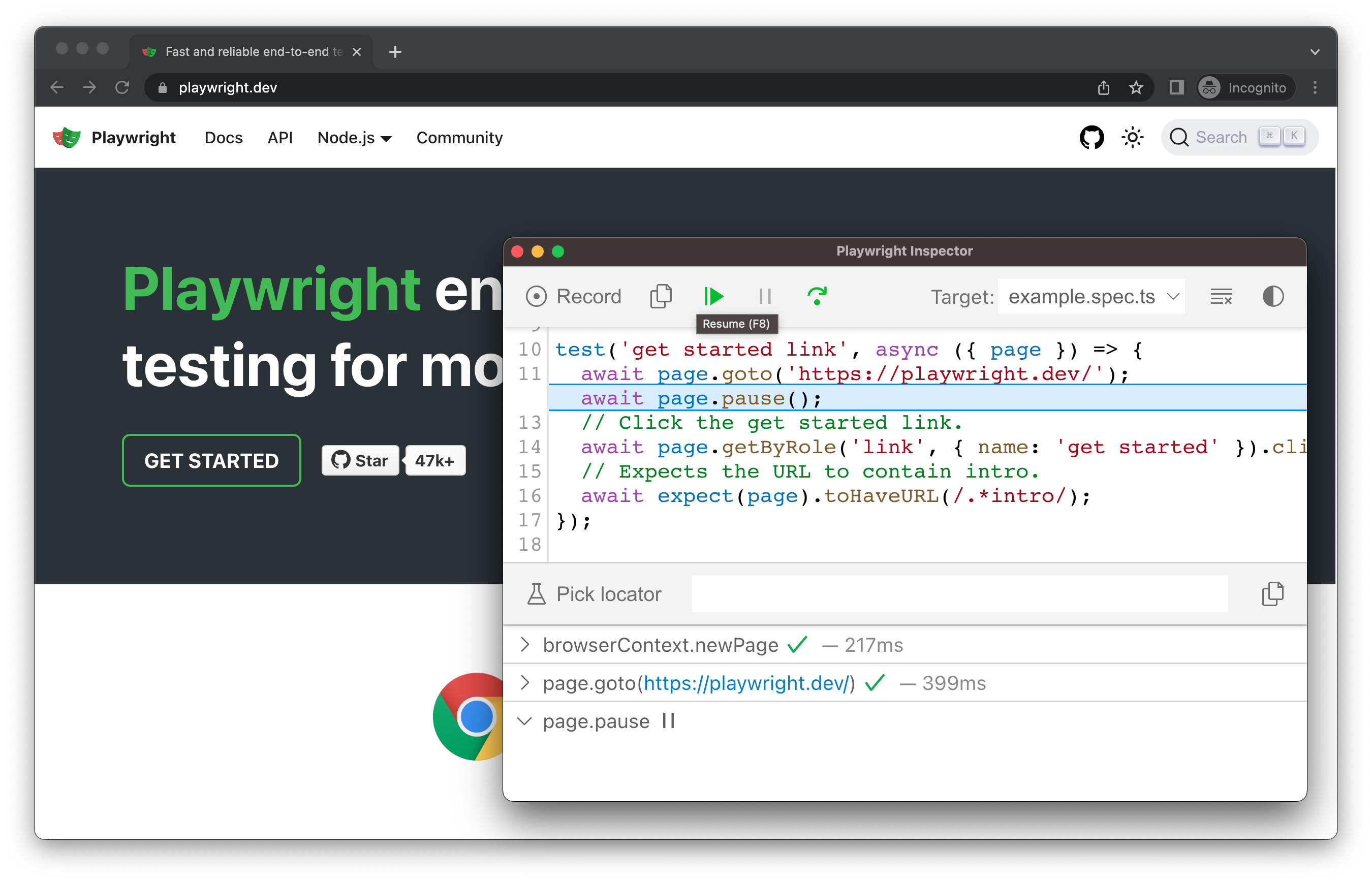1372x882 pixels.
Task: Click the Step over/refresh icon in toolbar
Action: (818, 296)
